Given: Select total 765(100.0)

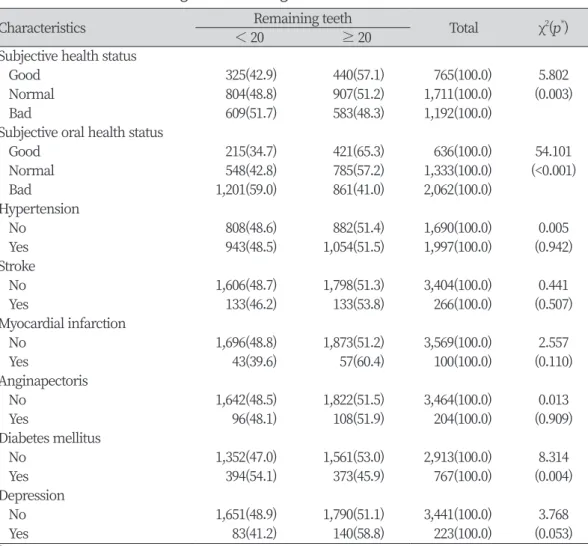Looking at the screenshot, I should (463, 75).
